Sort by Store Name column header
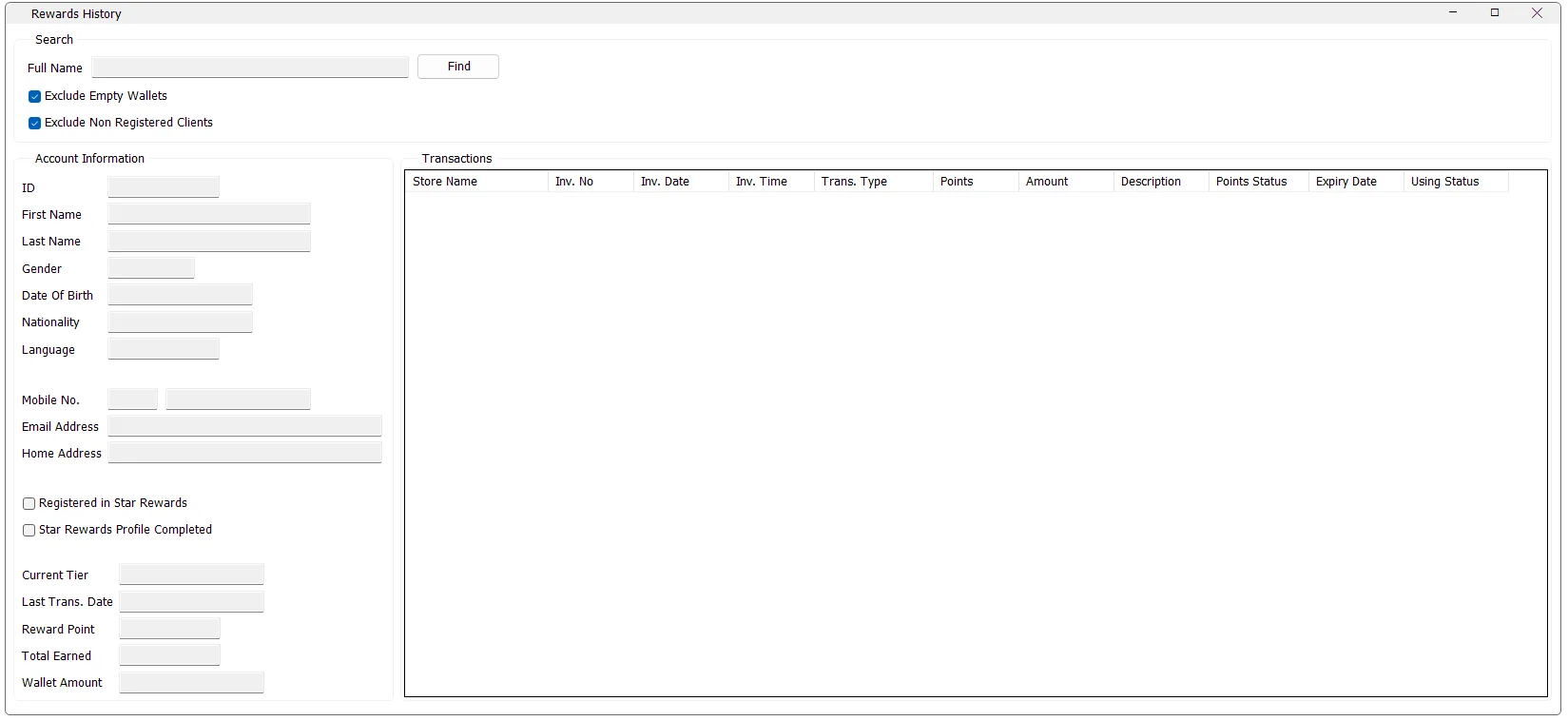 [x=477, y=182]
